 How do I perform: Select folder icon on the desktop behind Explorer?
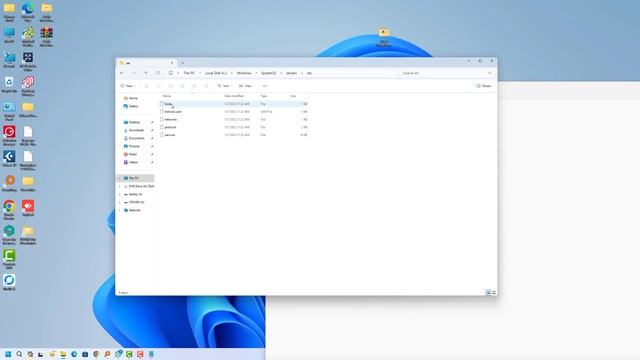coord(384,38)
